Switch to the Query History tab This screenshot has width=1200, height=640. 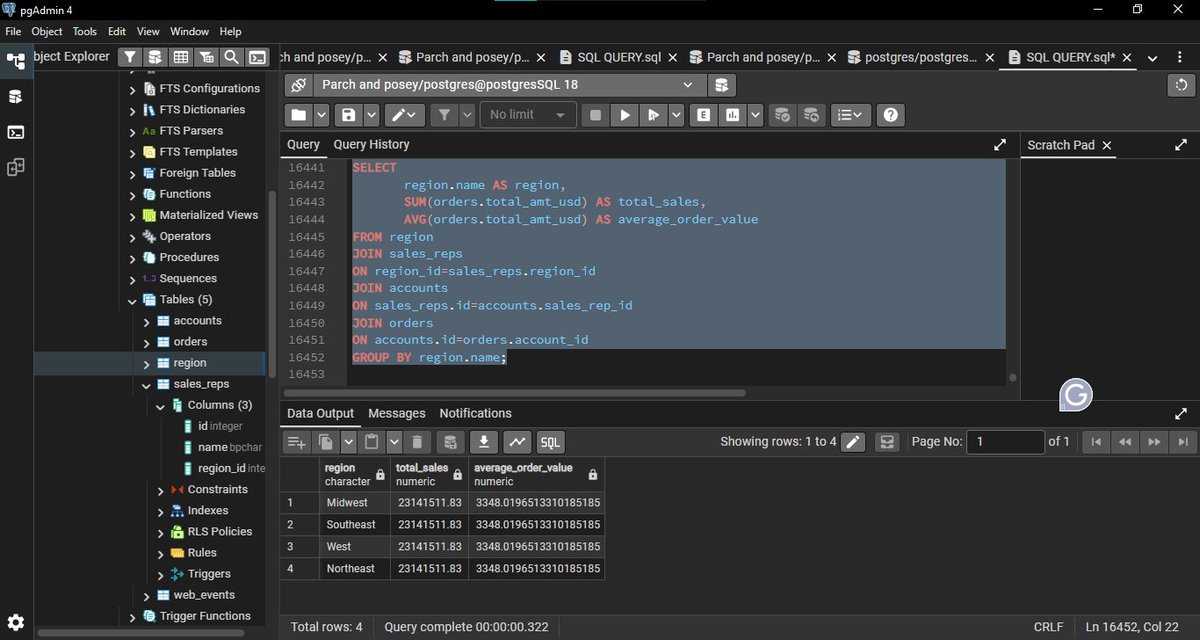coord(371,145)
